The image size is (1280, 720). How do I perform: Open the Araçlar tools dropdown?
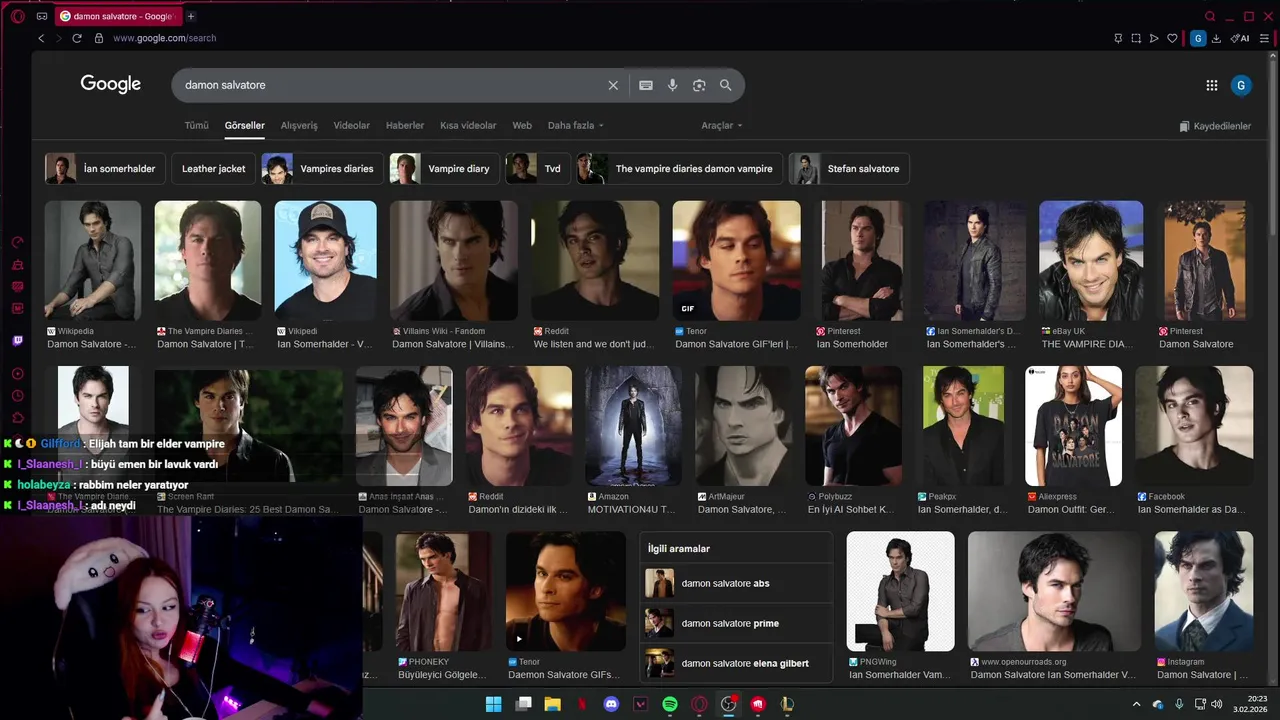[722, 126]
